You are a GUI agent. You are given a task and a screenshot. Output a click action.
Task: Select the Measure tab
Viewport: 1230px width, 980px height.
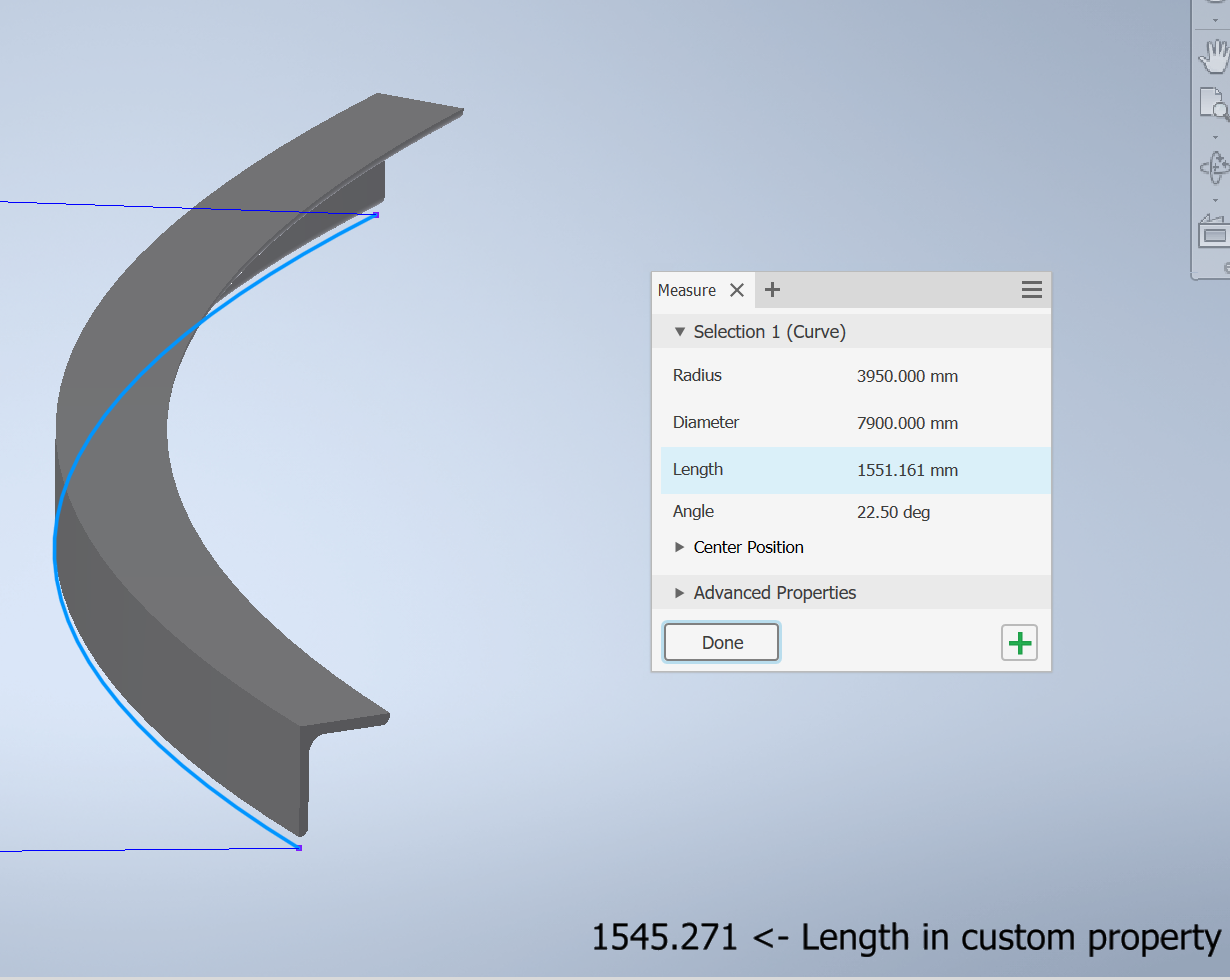click(687, 289)
